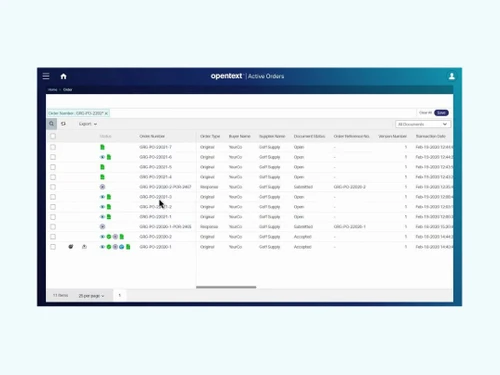Viewport: 500px width, 375px height.
Task: Sort by the Document Status column header
Action: tap(309, 136)
